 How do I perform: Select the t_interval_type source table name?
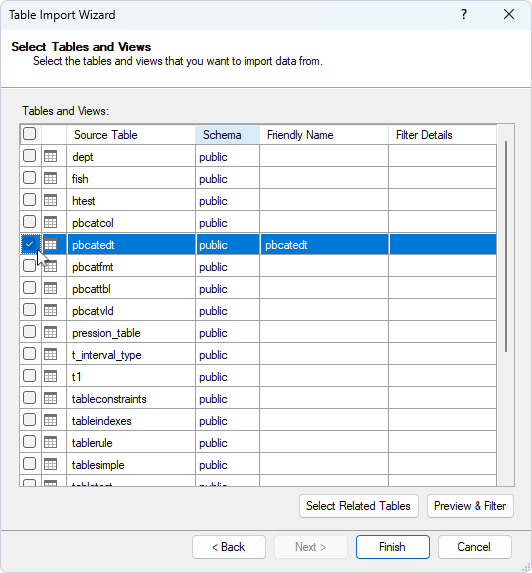pyautogui.click(x=106, y=355)
